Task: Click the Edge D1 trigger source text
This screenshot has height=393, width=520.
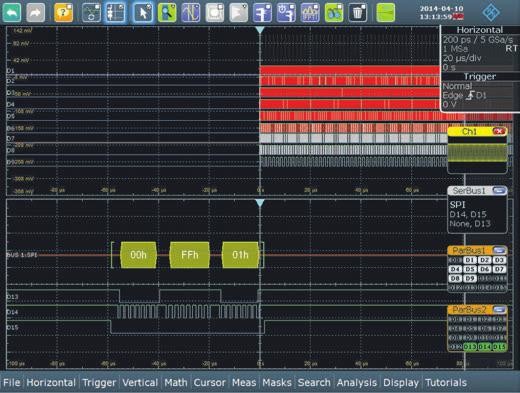Action: [x=464, y=95]
